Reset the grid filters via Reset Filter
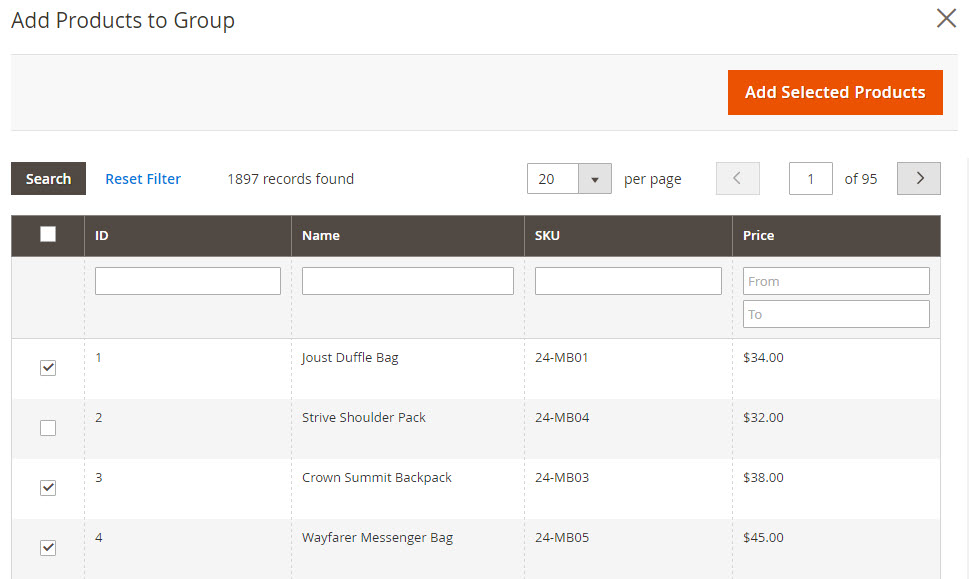The width and height of the screenshot is (969, 579). tap(143, 178)
